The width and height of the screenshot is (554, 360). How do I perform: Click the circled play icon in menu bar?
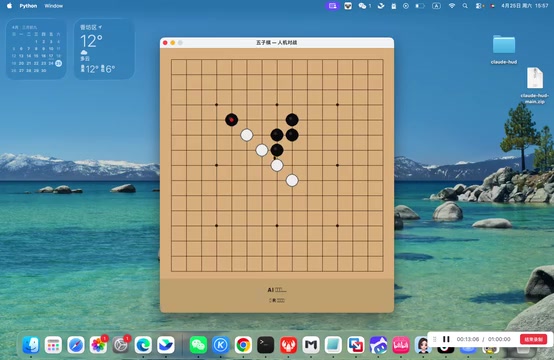(406, 6)
